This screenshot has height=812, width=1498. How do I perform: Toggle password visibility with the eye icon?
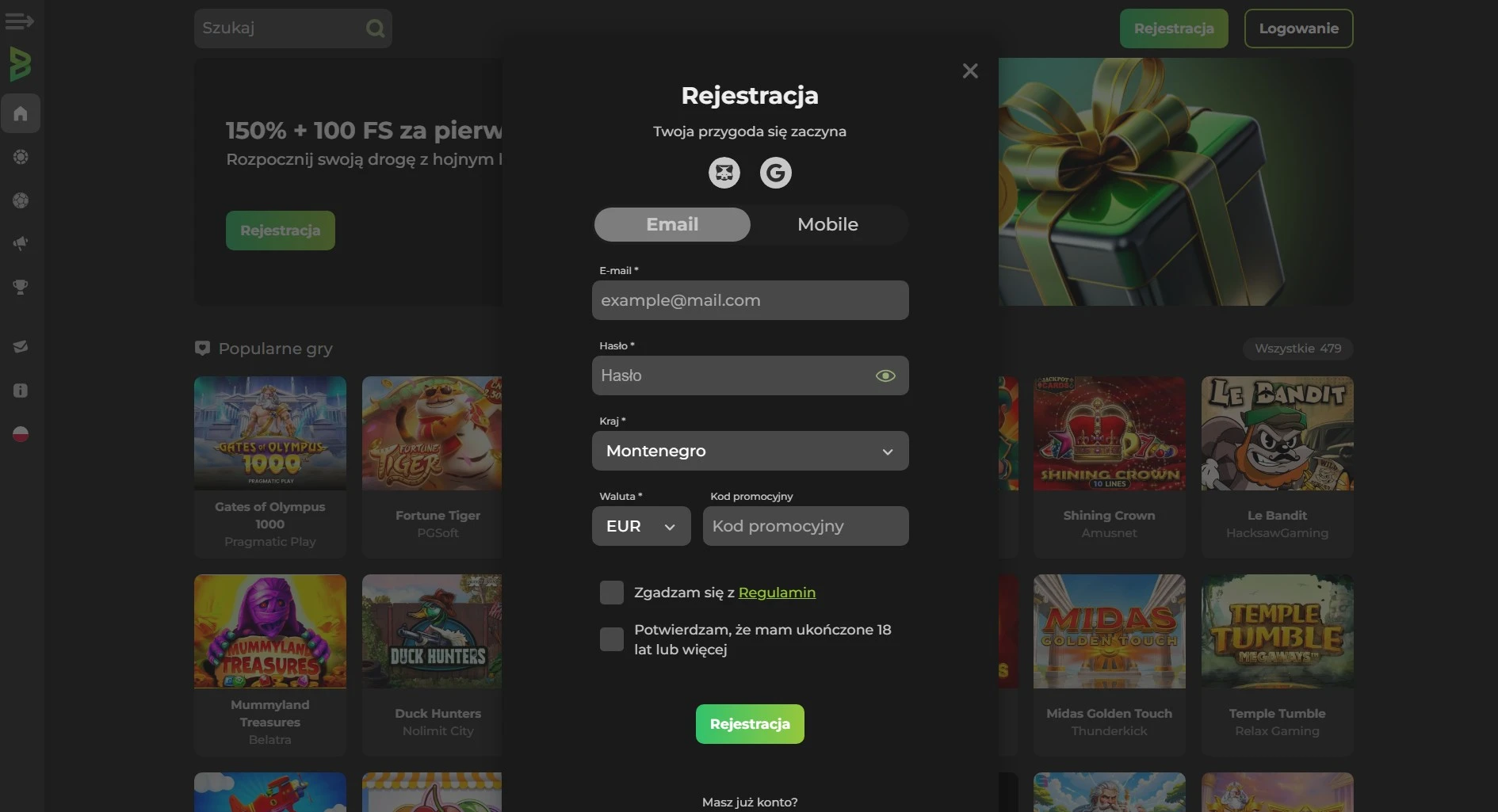pyautogui.click(x=885, y=376)
